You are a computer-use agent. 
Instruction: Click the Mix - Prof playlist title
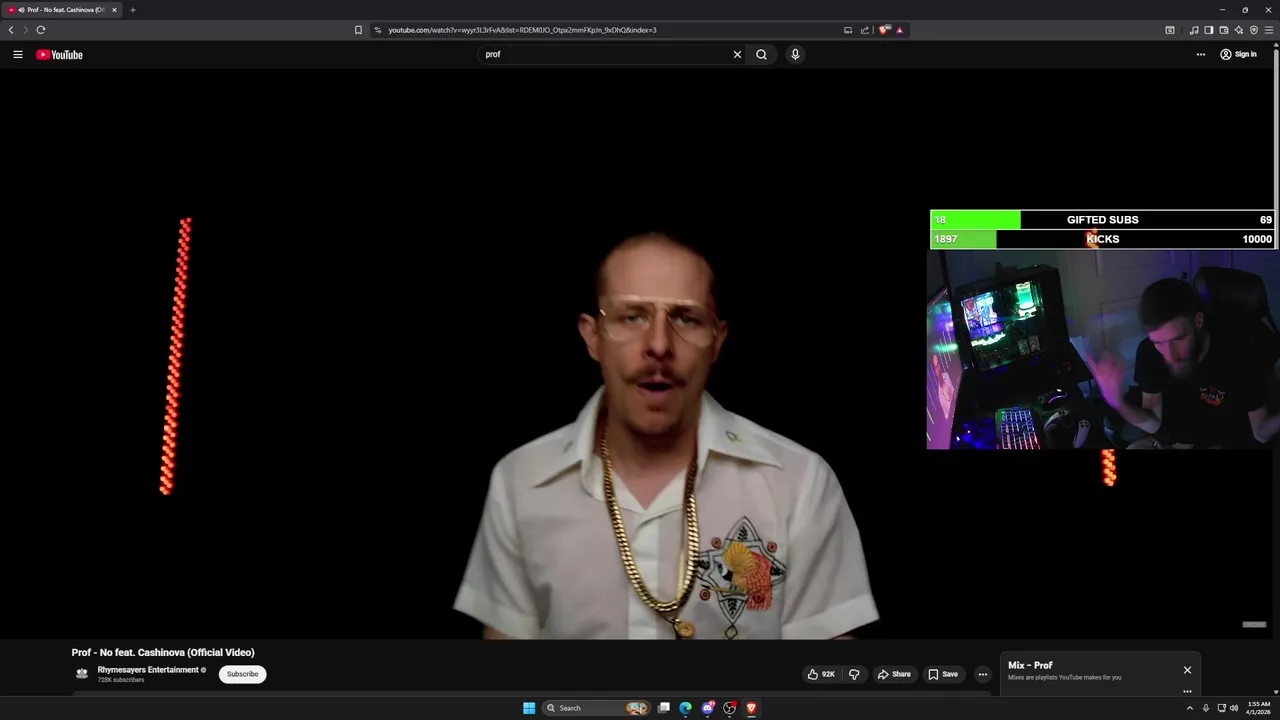[x=1030, y=665]
